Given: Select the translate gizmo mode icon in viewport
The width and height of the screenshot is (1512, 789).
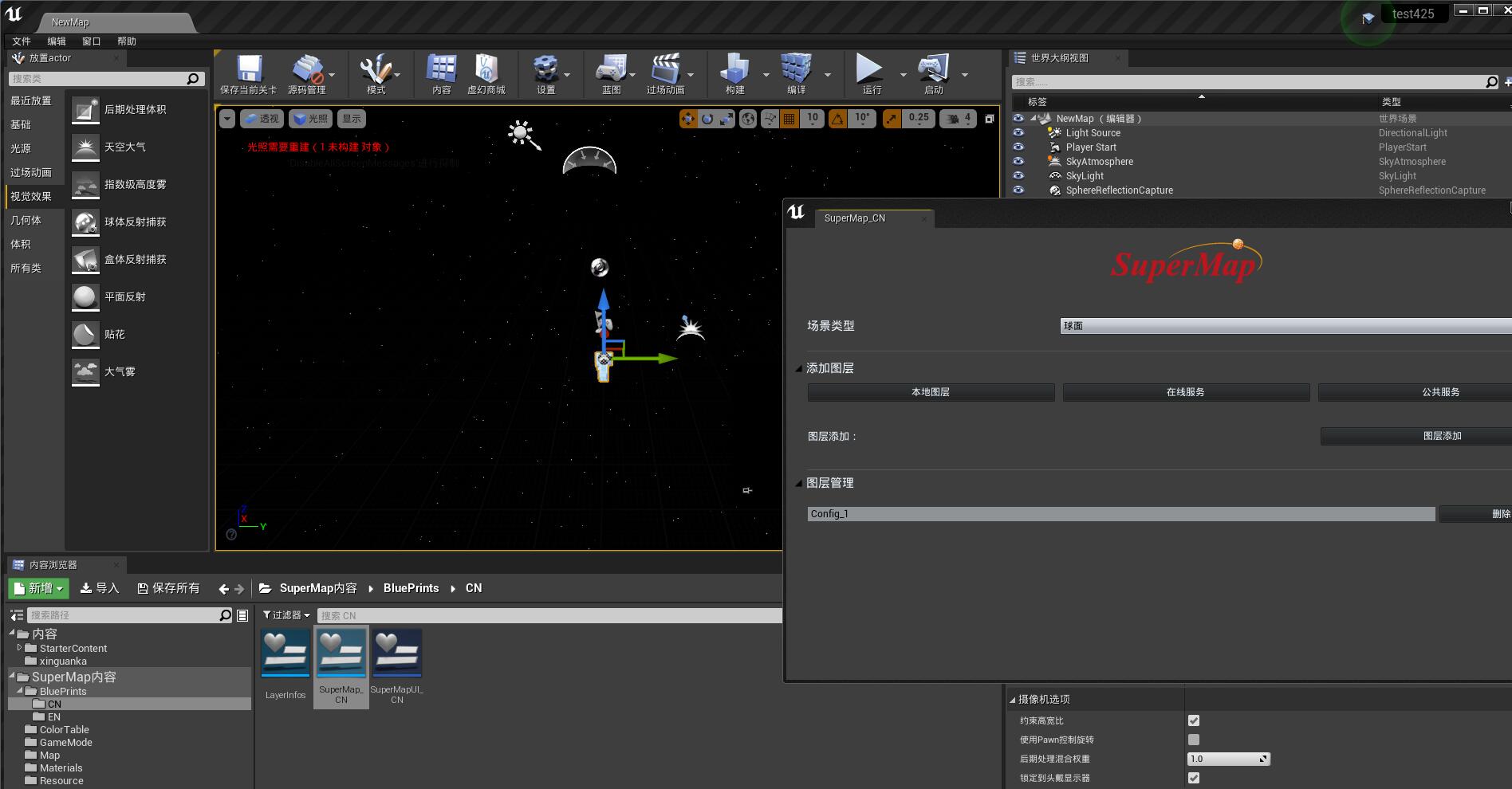Looking at the screenshot, I should click(687, 119).
